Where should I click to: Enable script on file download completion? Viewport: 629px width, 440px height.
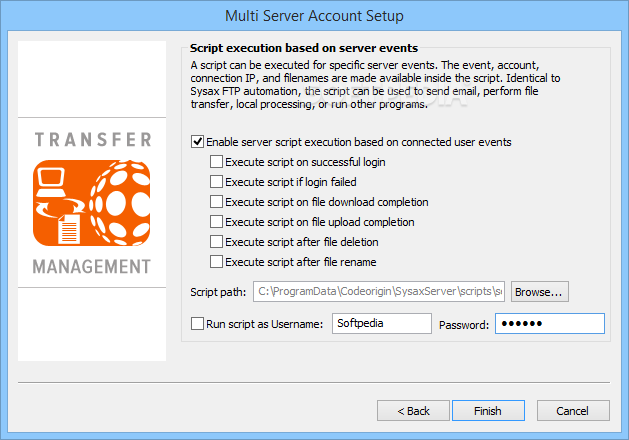point(217,202)
